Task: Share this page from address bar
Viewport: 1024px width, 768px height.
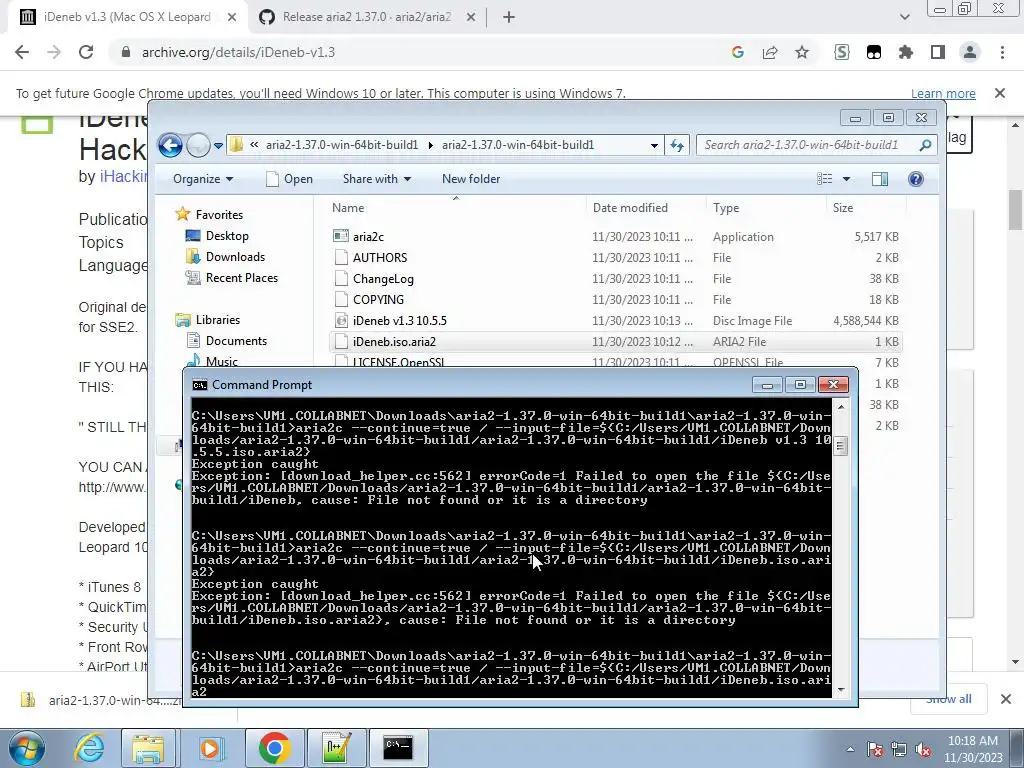Action: tap(770, 52)
